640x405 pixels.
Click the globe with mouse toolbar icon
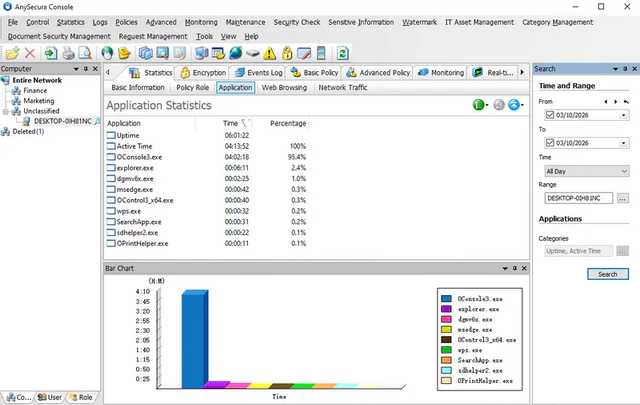[x=107, y=53]
